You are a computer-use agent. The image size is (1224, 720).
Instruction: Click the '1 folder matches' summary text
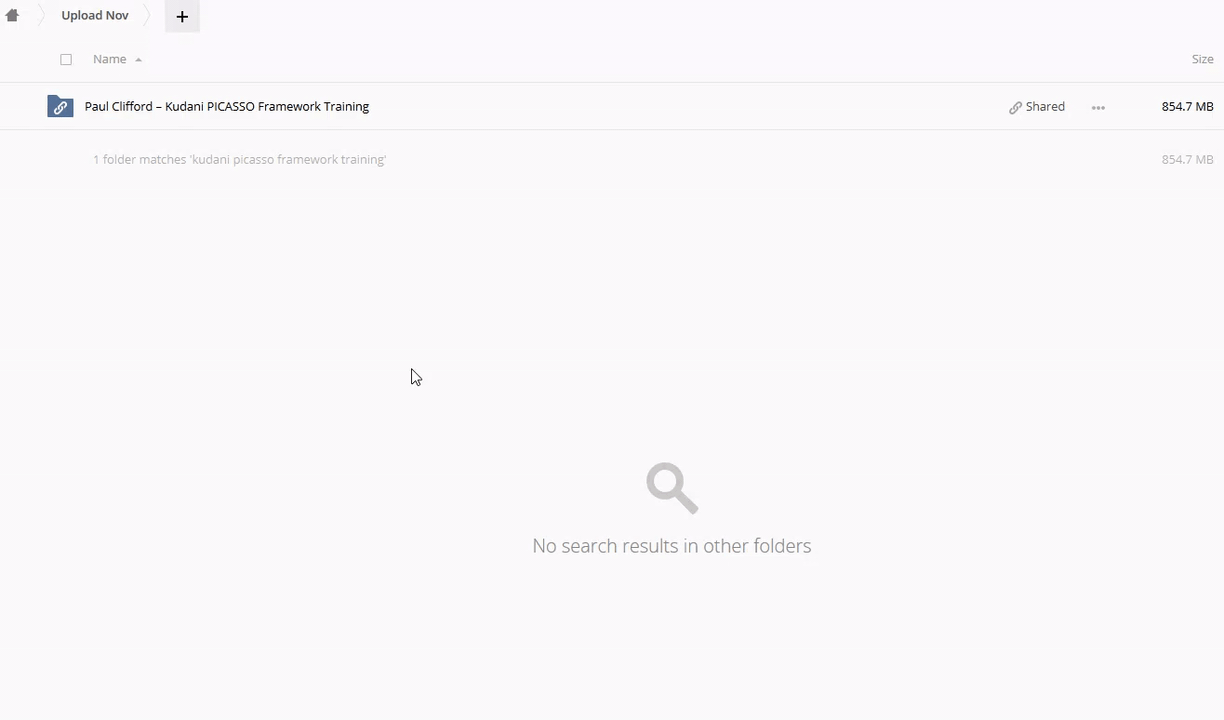(239, 160)
